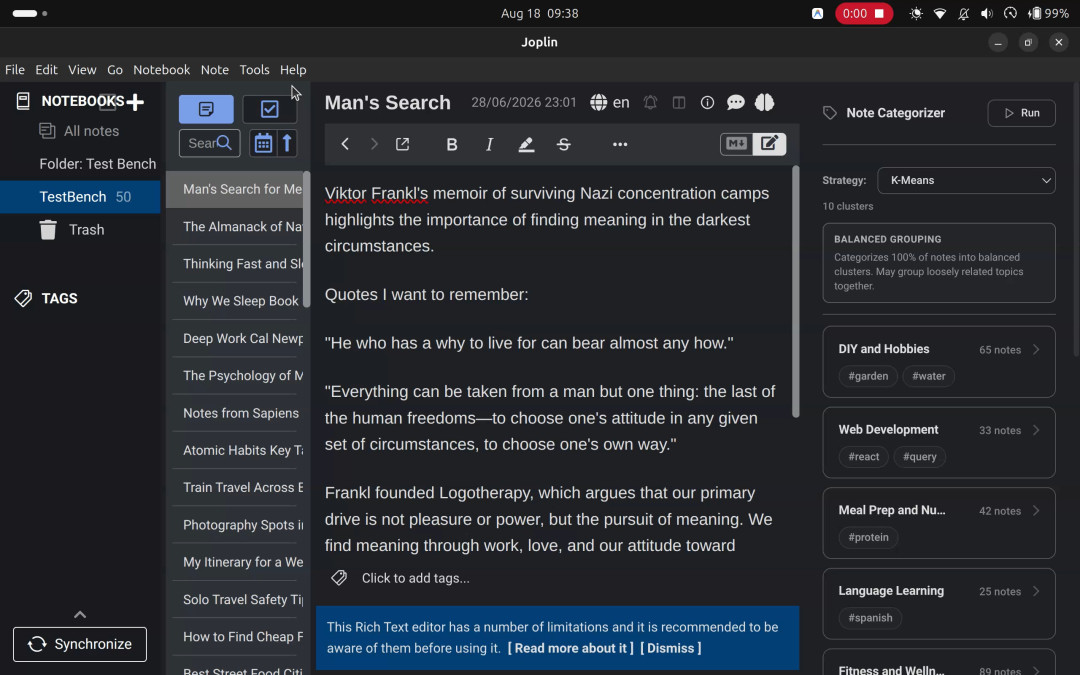This screenshot has width=1080, height=675.
Task: Focus the note search field
Action: point(209,143)
